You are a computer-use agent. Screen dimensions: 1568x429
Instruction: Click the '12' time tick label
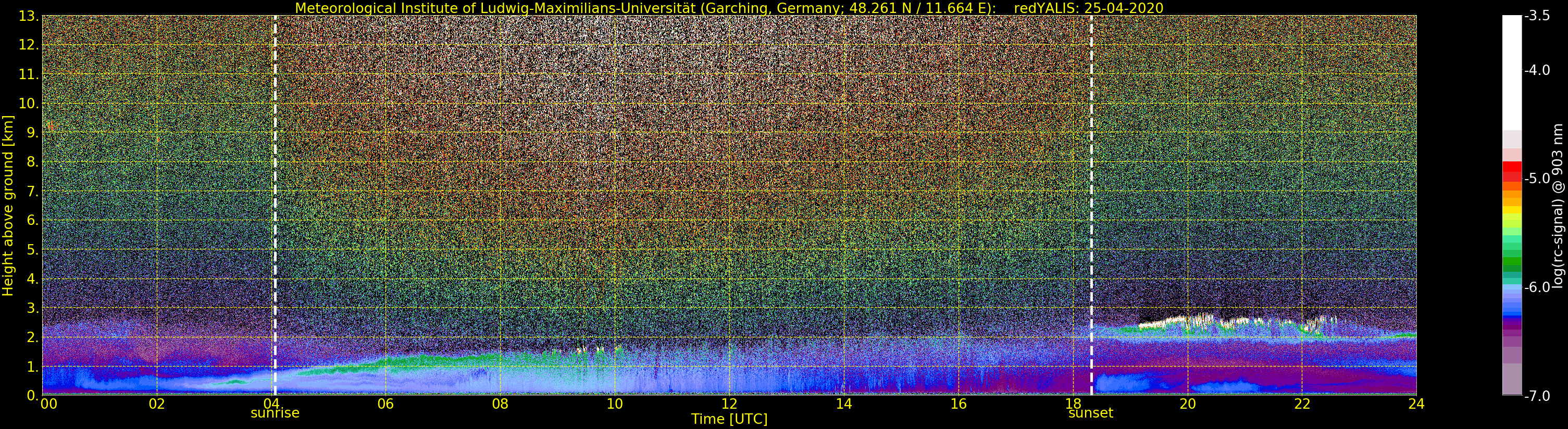tap(729, 403)
